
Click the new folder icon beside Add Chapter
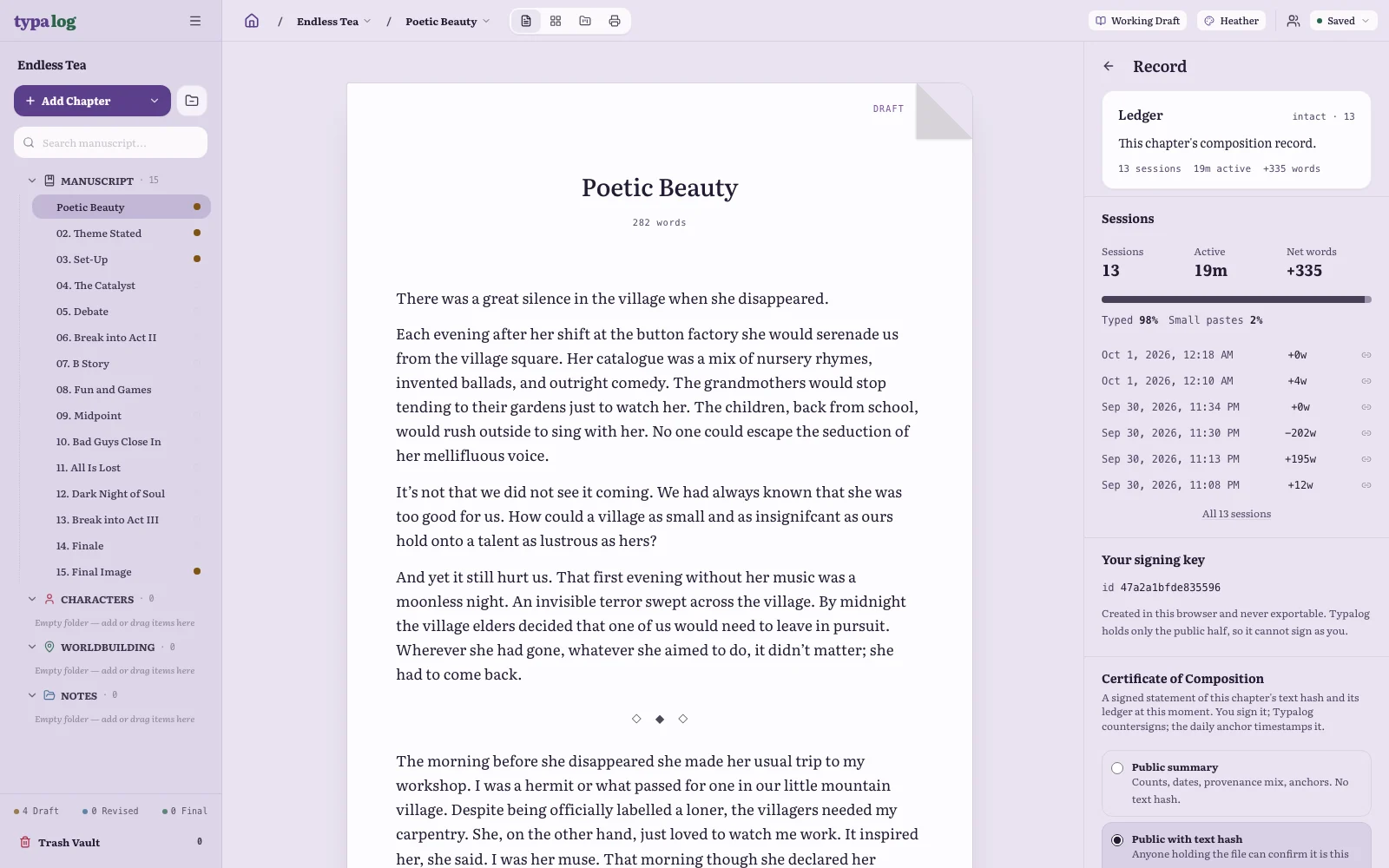pyautogui.click(x=192, y=101)
